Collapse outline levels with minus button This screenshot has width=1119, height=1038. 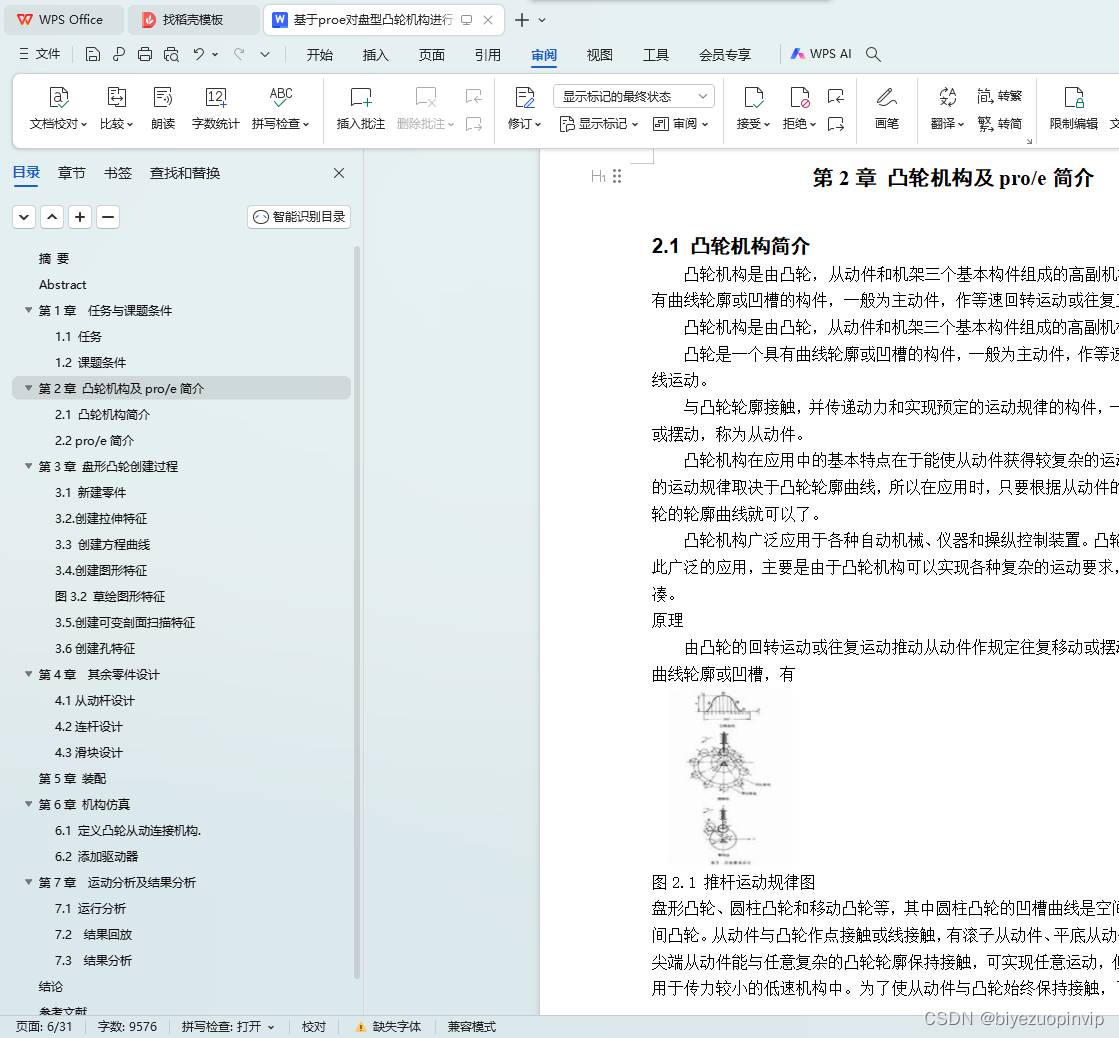tap(108, 217)
